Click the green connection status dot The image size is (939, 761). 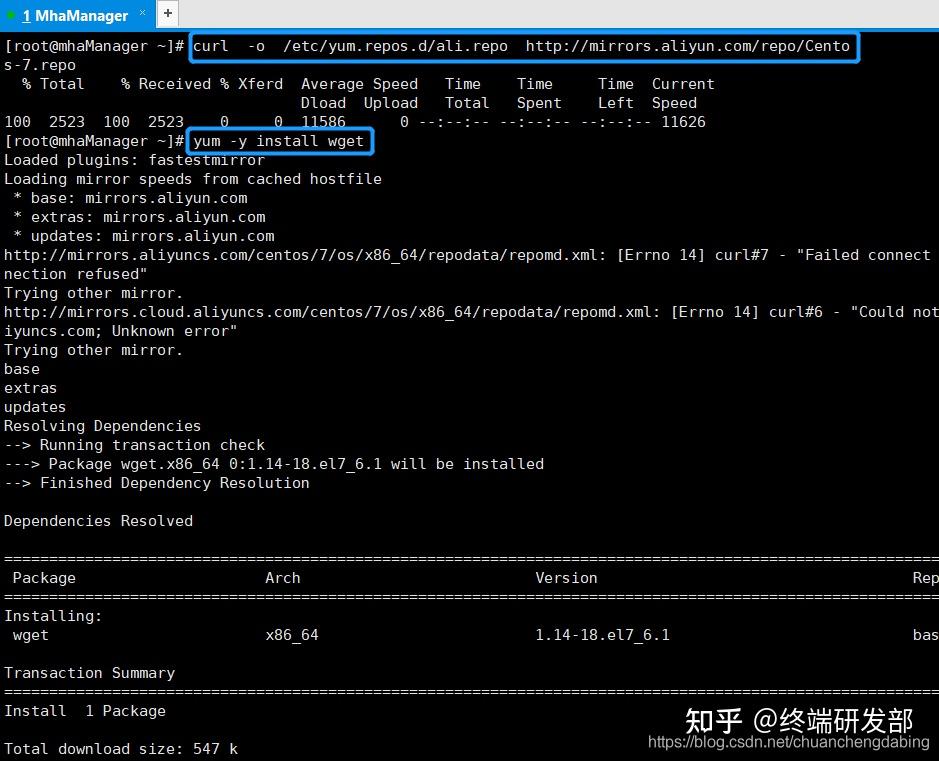coord(10,15)
